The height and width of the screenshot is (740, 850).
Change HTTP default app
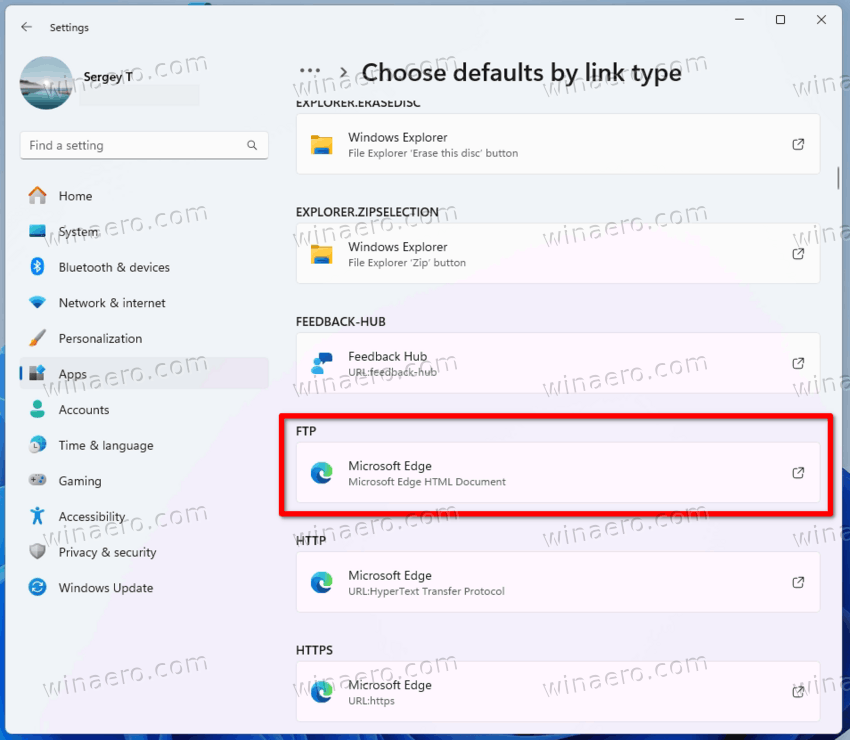click(558, 582)
